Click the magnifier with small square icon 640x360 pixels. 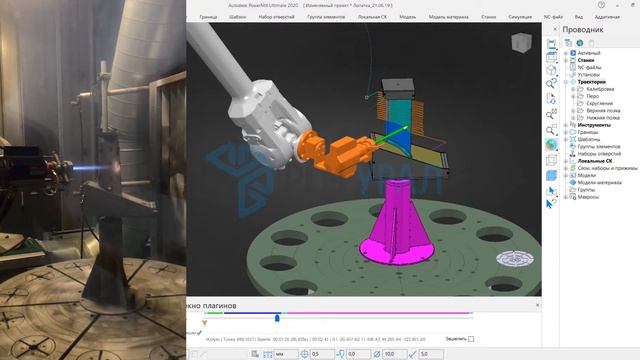click(x=551, y=129)
